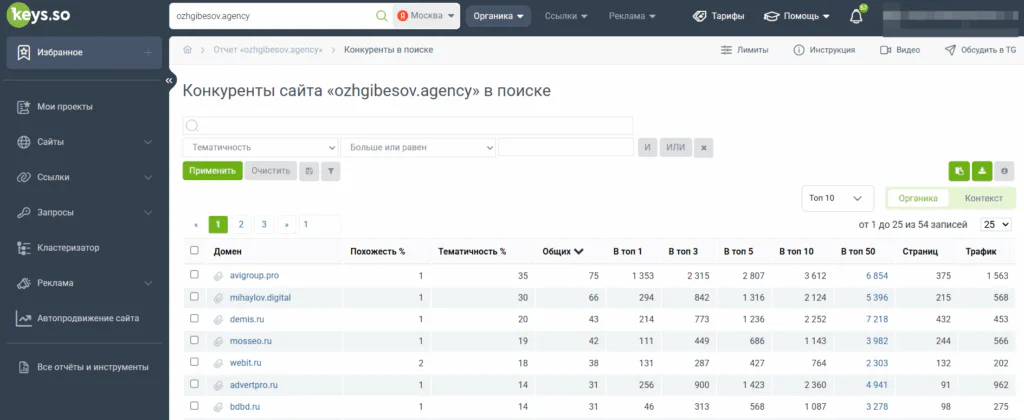The width and height of the screenshot is (1024, 420).
Task: Click the gray info icon button
Action: tap(1004, 171)
